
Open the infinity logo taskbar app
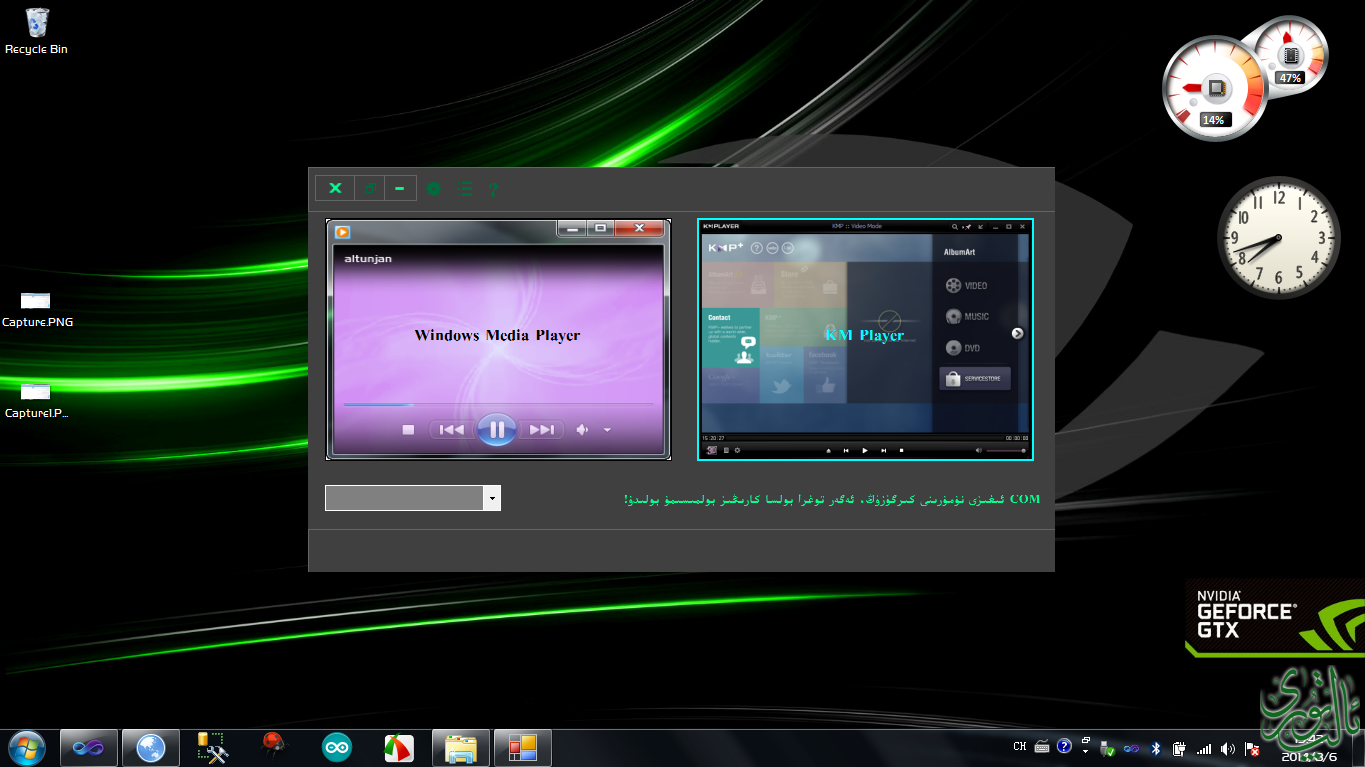(89, 747)
